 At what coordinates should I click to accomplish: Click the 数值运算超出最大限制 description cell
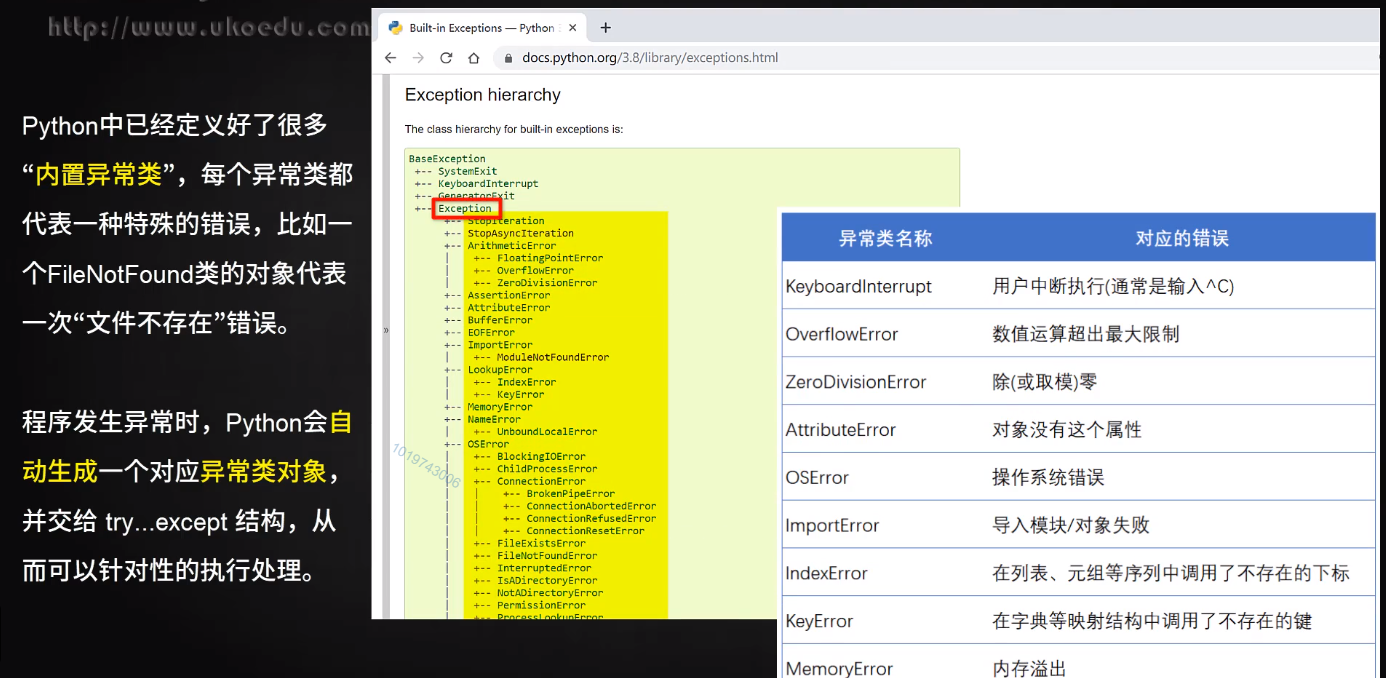click(1086, 334)
